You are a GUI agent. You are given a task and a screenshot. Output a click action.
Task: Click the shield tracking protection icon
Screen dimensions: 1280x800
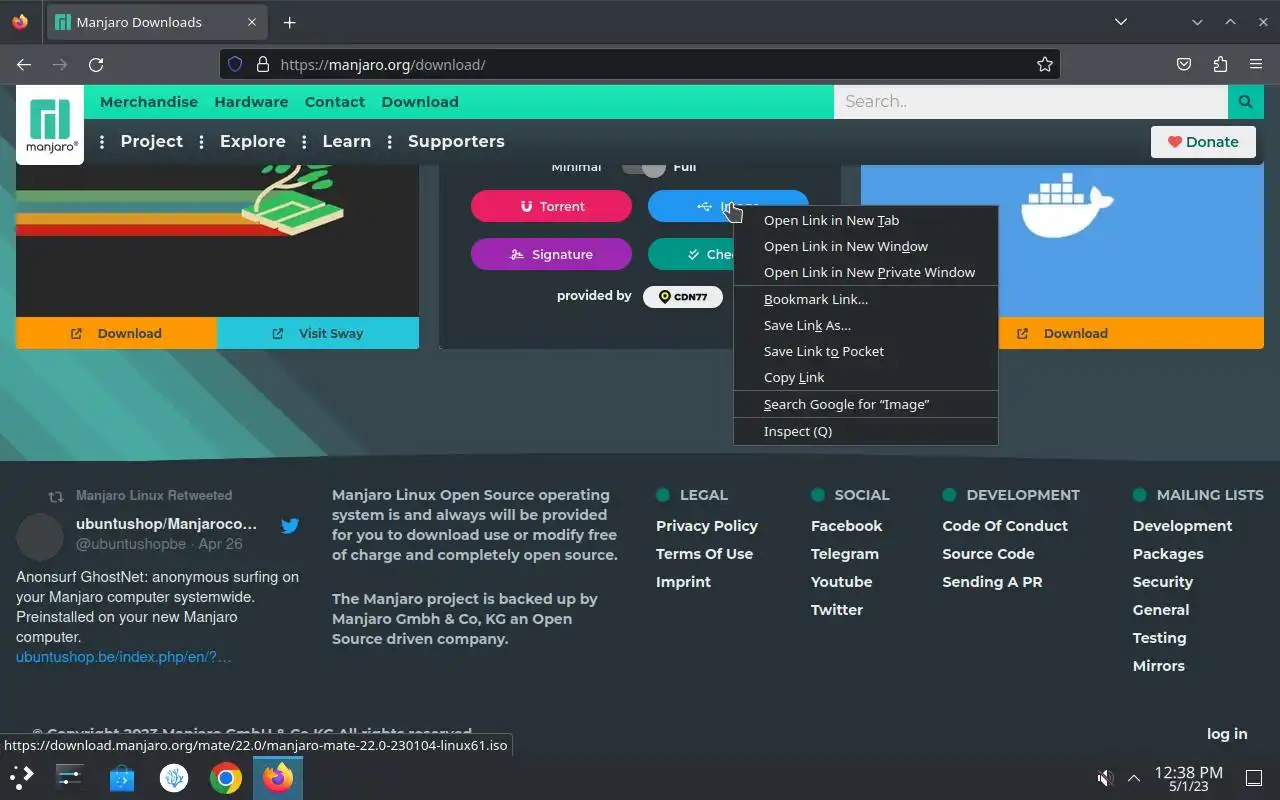tap(235, 64)
